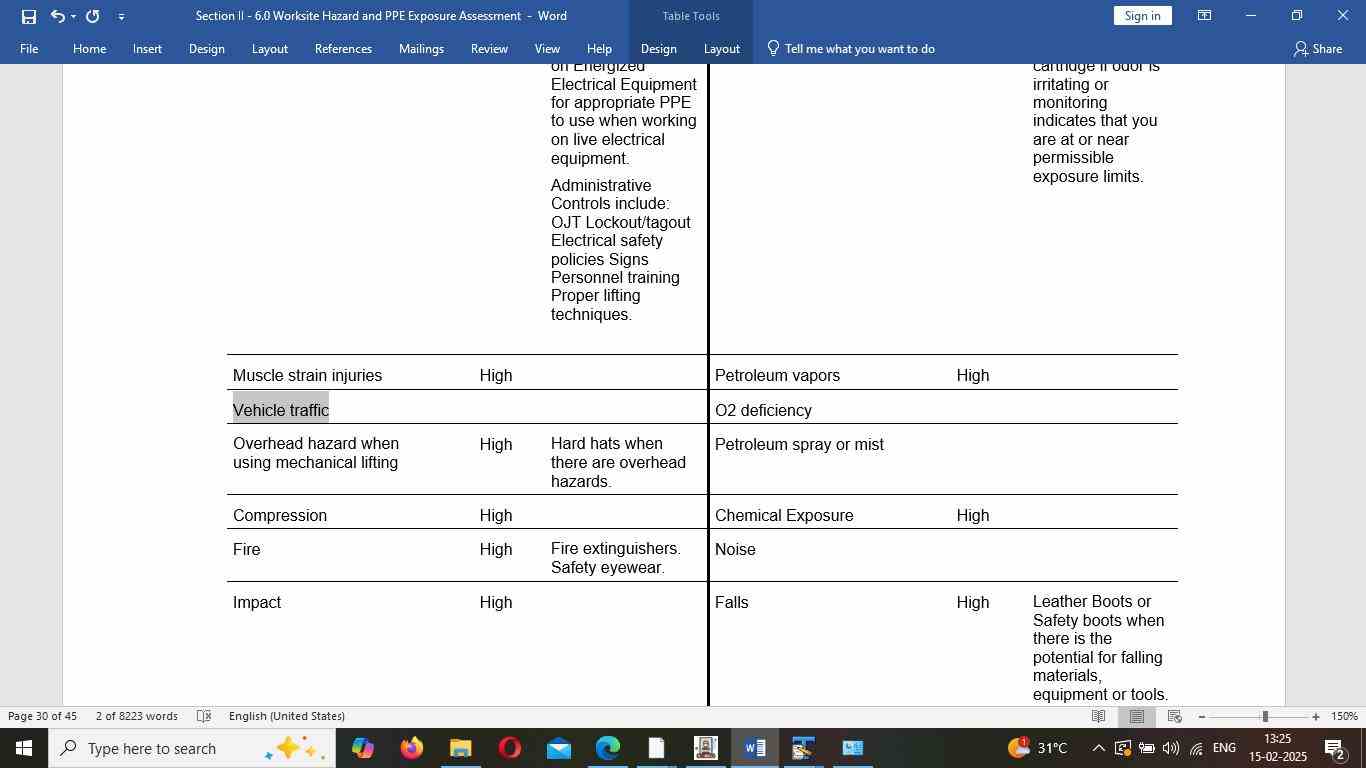Save the document with the floppy disk icon
This screenshot has width=1366, height=768.
[x=28, y=16]
